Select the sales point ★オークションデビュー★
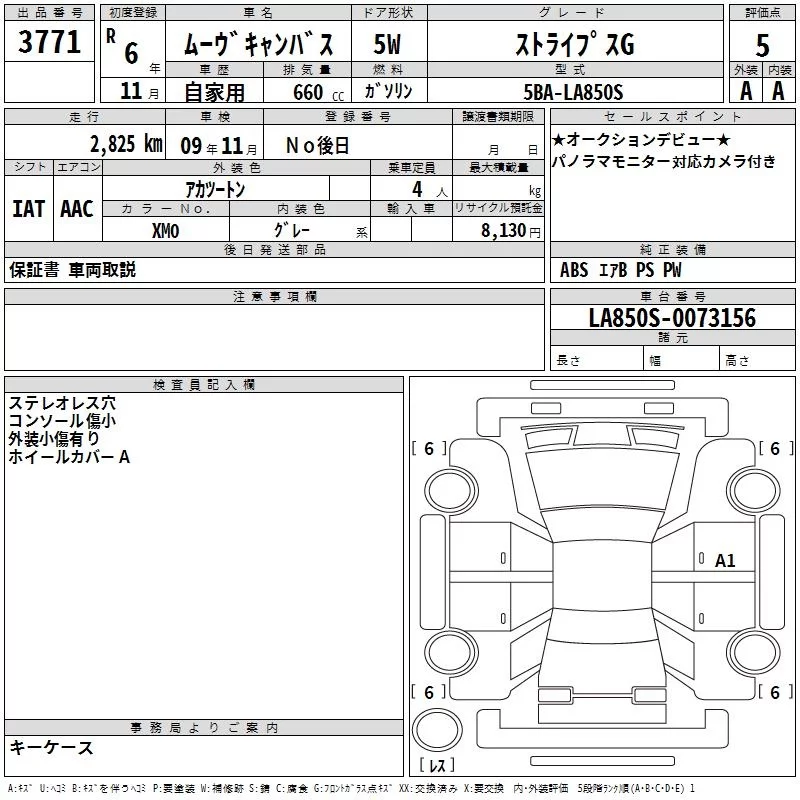Image resolution: width=800 pixels, height=800 pixels. 641,139
